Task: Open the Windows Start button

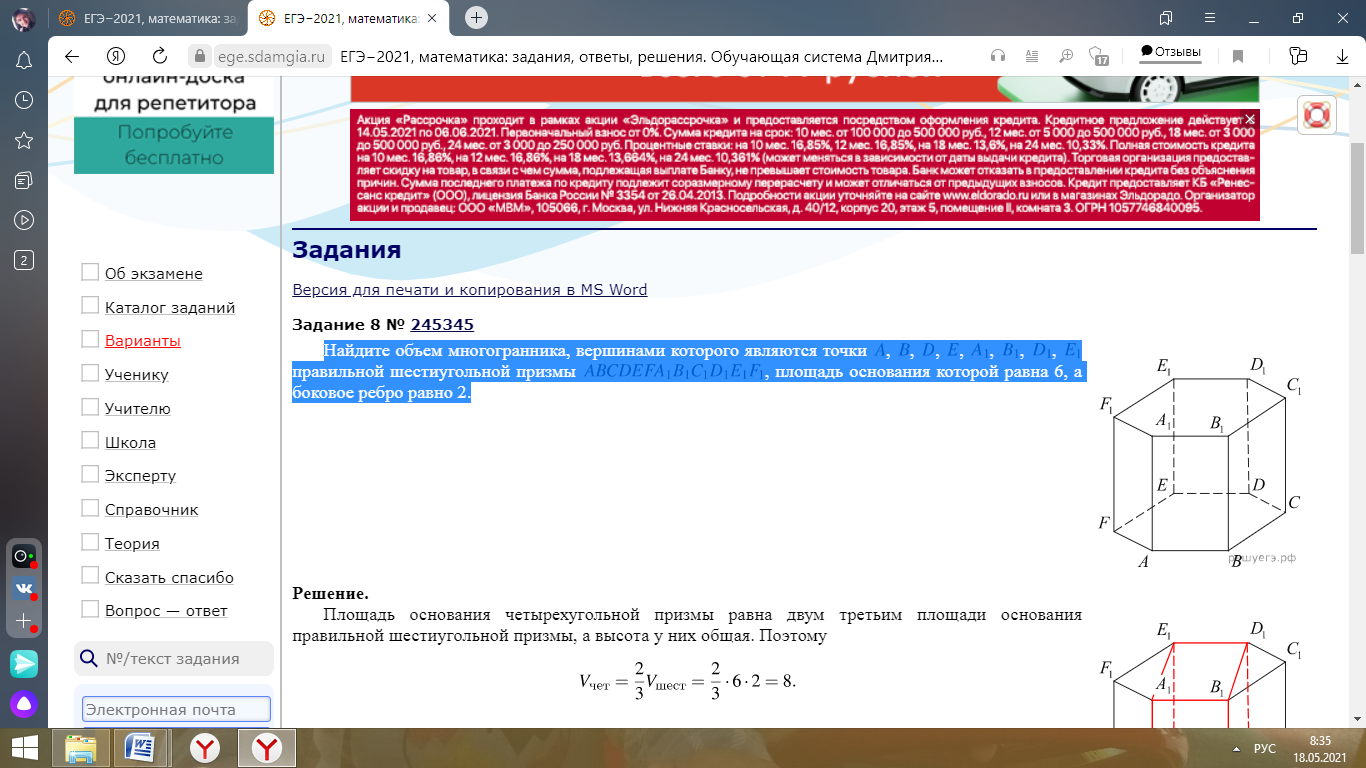Action: (x=24, y=747)
